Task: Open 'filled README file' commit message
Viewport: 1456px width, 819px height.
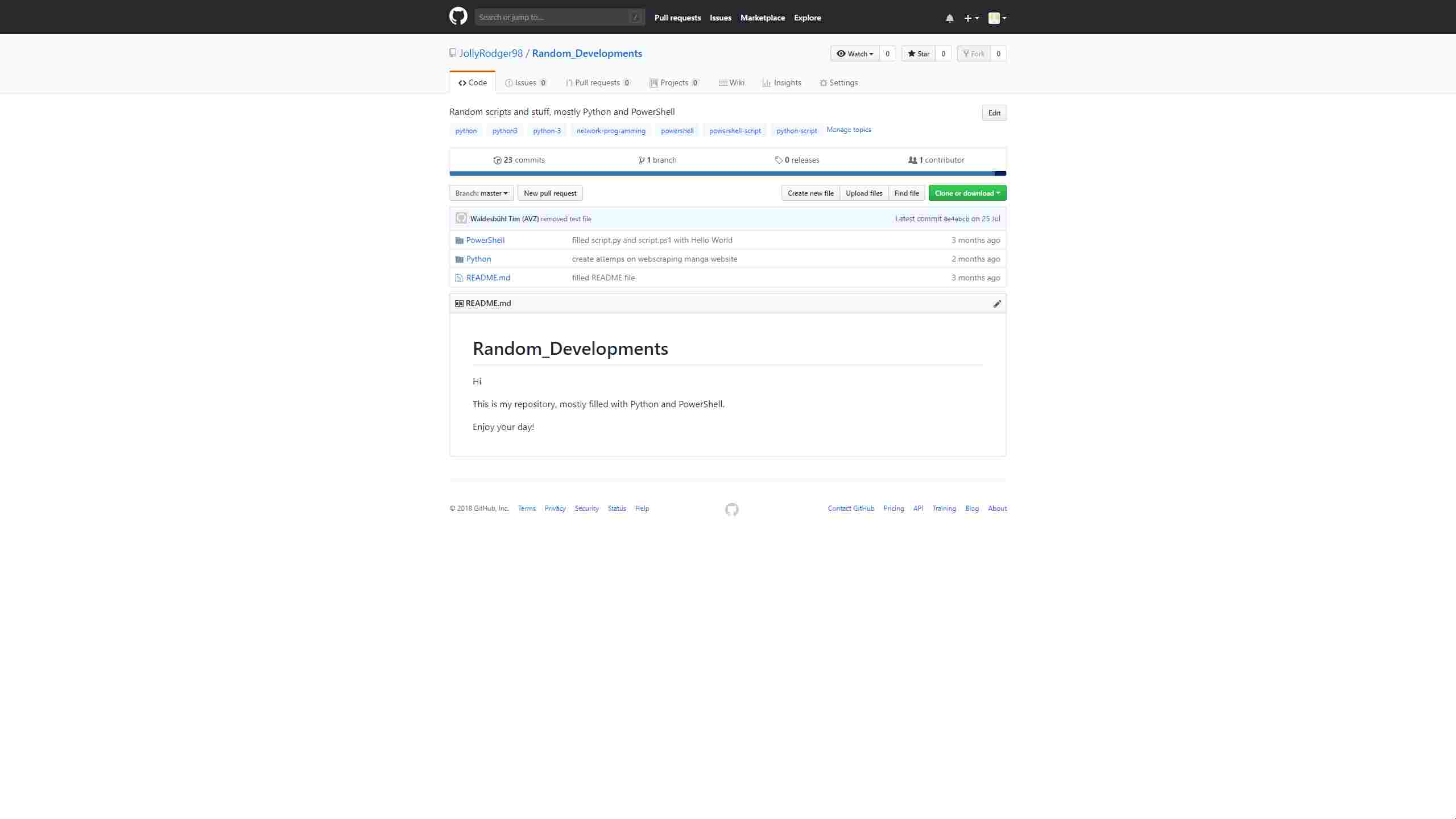Action: 603,278
